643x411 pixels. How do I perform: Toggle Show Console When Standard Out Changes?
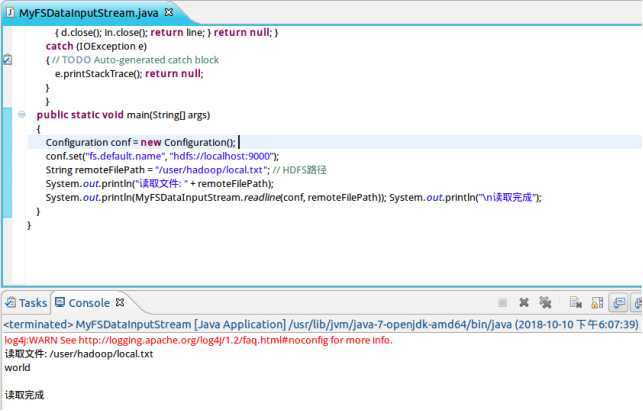pyautogui.click(x=618, y=303)
